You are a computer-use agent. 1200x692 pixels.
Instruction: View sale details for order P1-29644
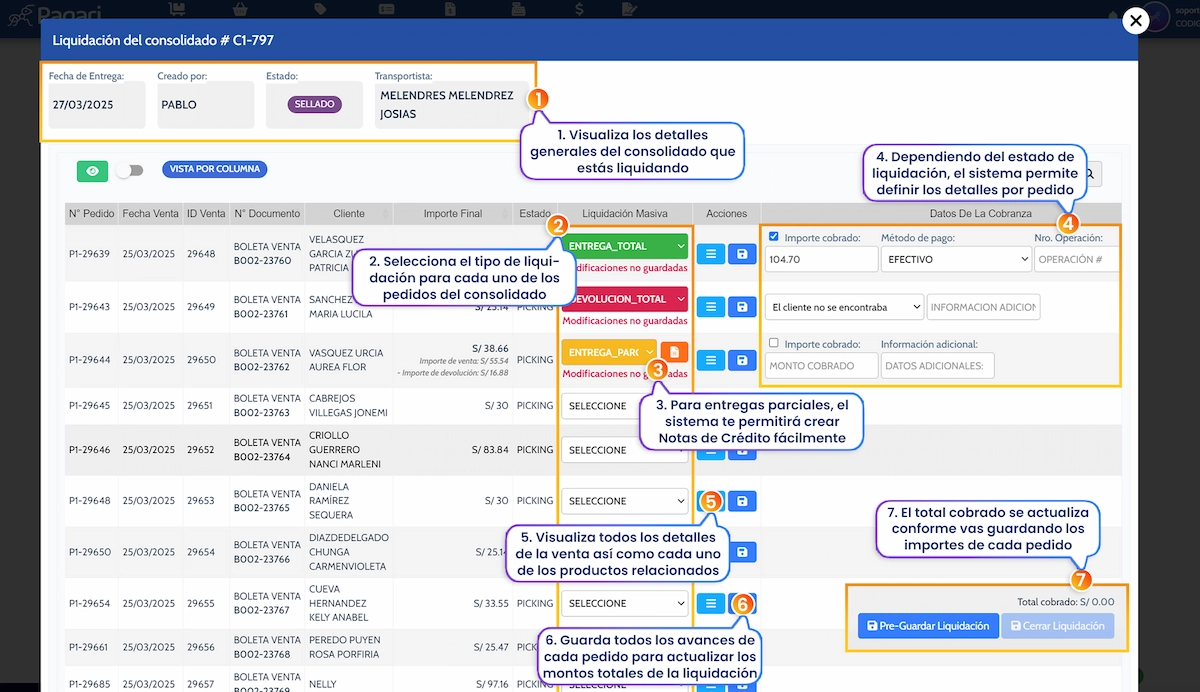pos(709,359)
